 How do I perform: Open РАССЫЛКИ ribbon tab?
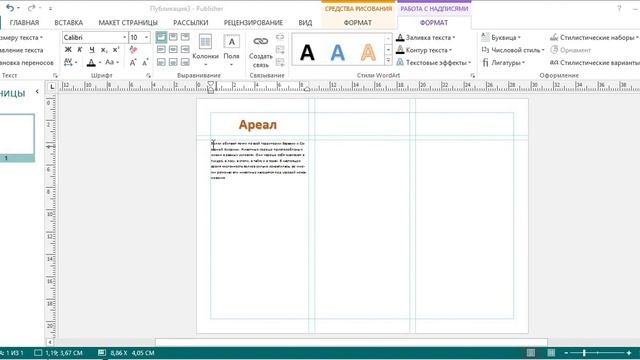(x=191, y=23)
